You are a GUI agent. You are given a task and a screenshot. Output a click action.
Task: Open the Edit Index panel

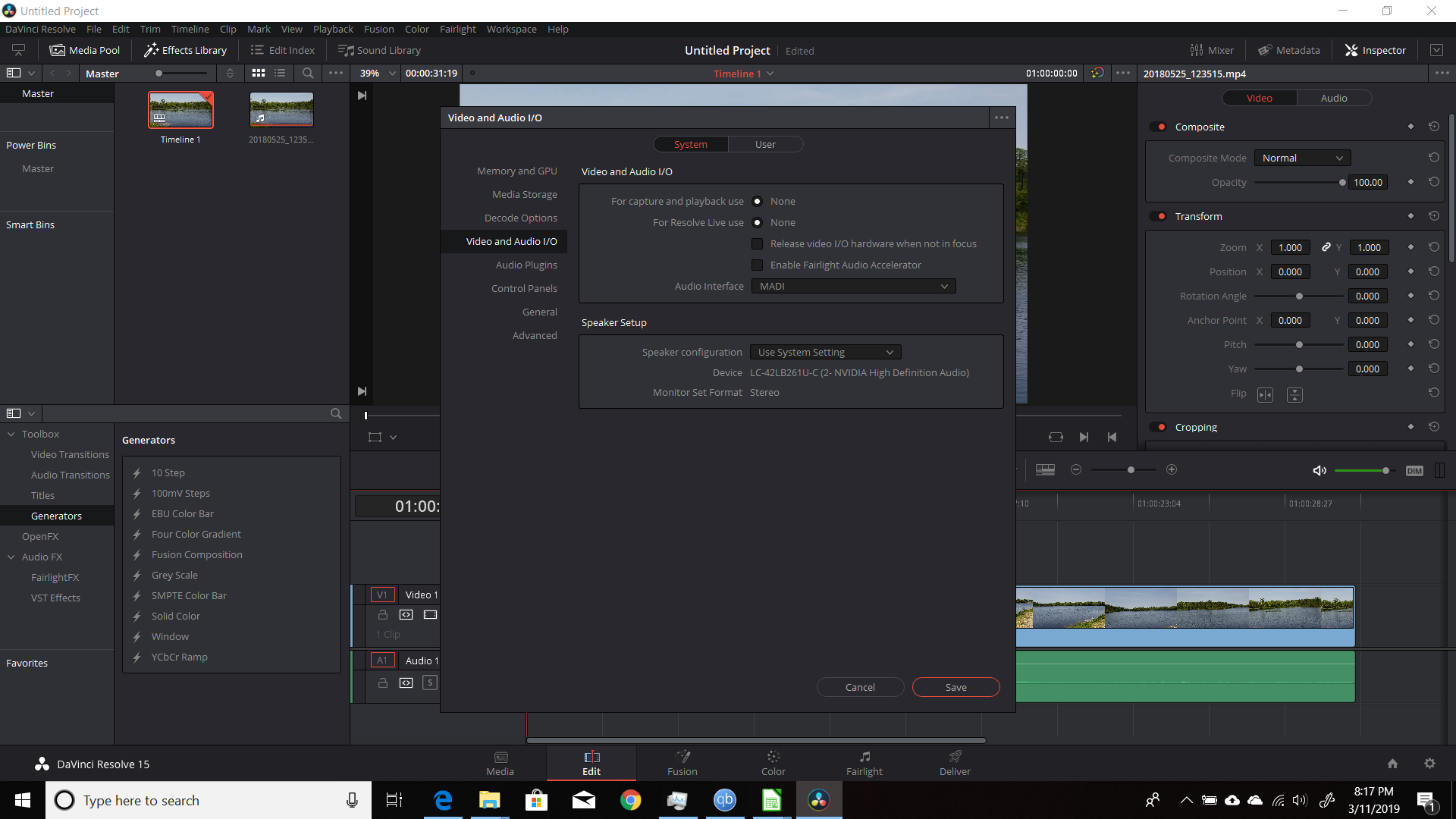point(282,50)
